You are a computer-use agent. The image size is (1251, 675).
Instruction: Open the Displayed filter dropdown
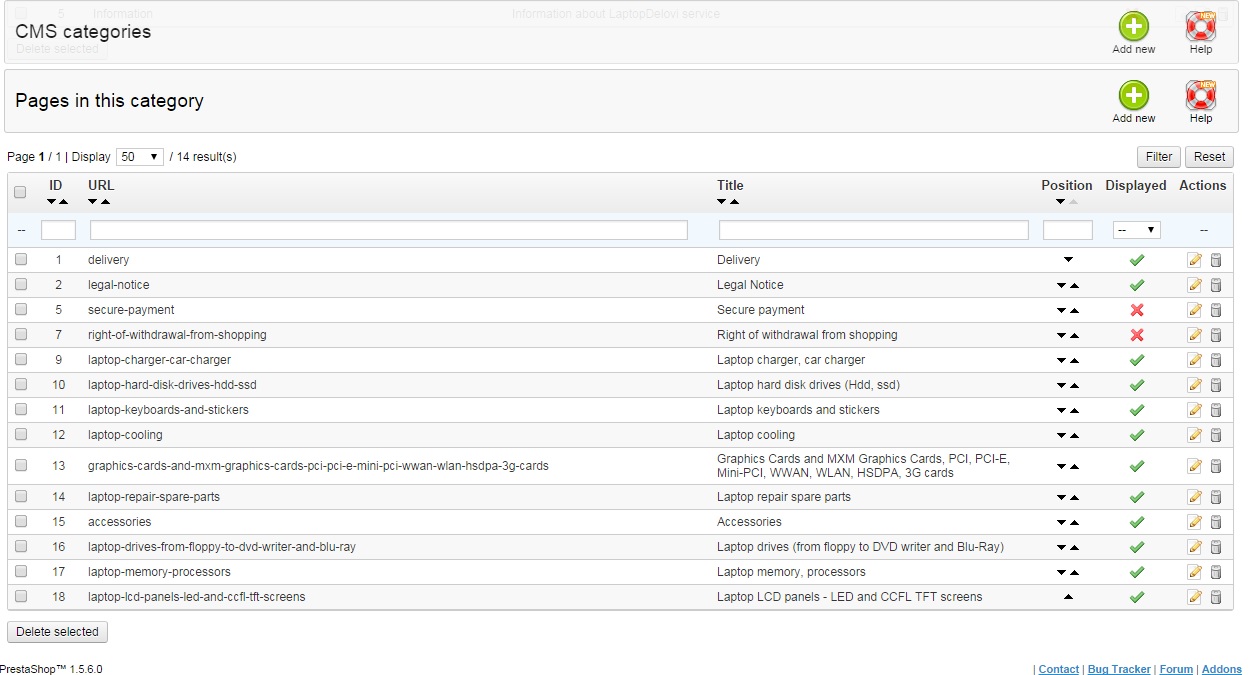coord(1136,230)
